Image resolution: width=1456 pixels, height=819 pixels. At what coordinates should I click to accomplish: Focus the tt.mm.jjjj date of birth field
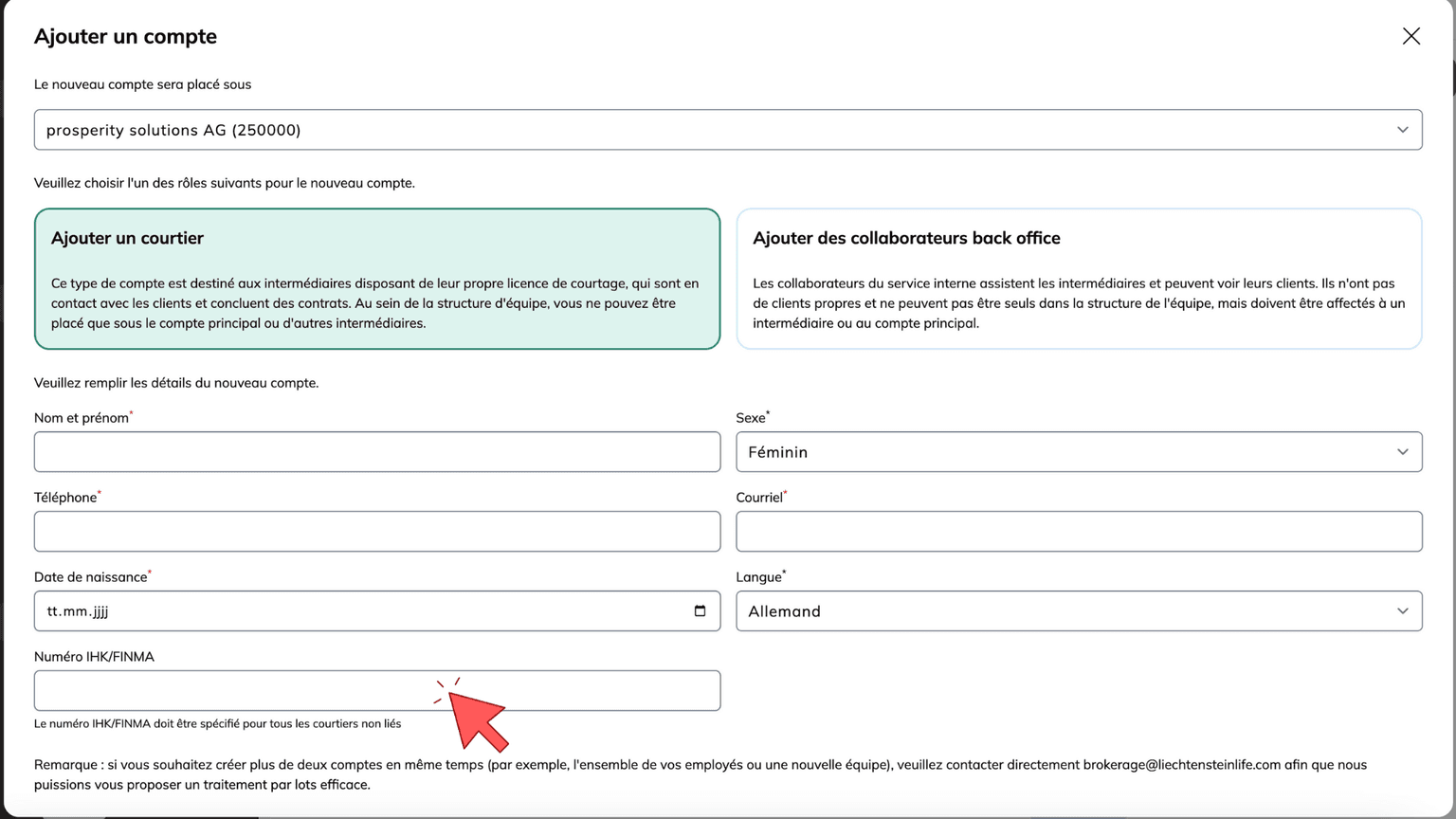coord(360,611)
